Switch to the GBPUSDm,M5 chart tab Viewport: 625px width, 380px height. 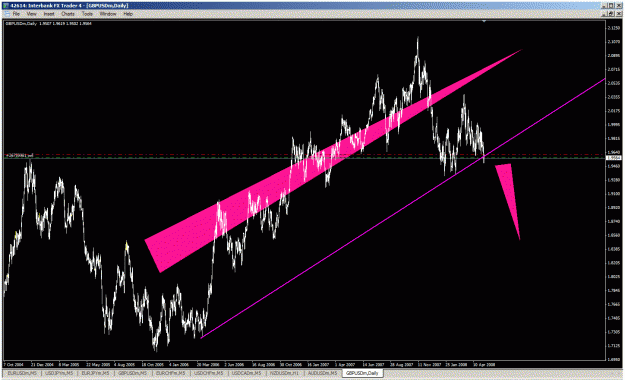132,373
